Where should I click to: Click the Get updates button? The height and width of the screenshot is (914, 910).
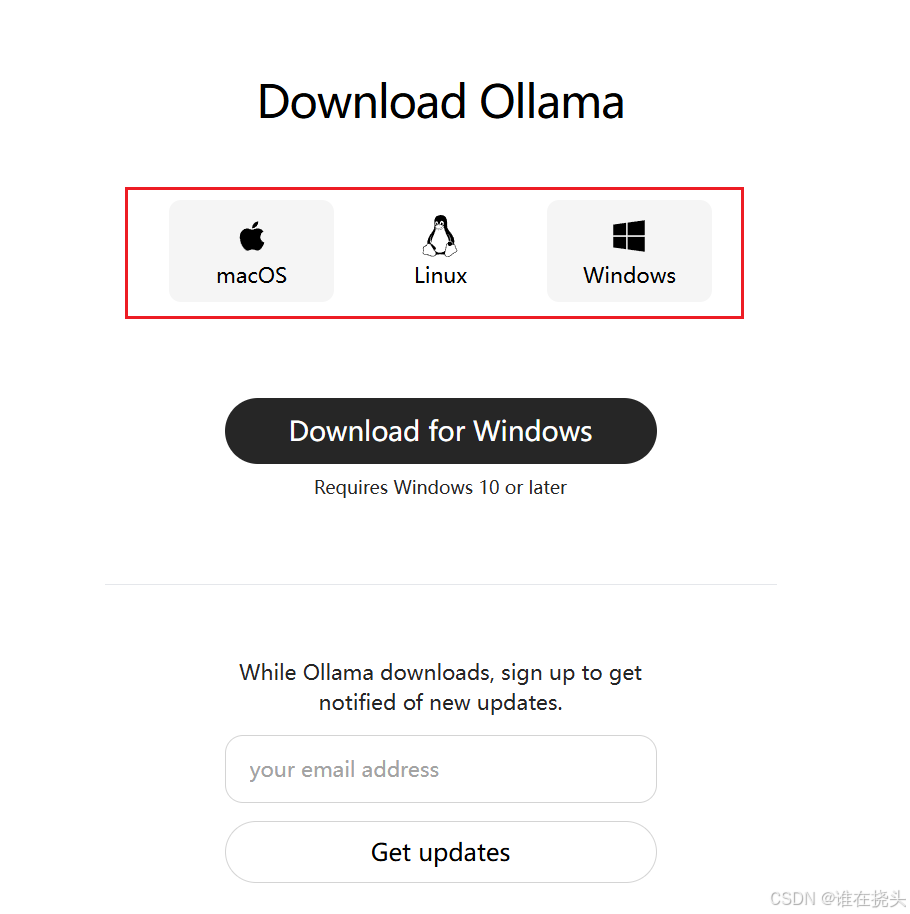point(441,852)
